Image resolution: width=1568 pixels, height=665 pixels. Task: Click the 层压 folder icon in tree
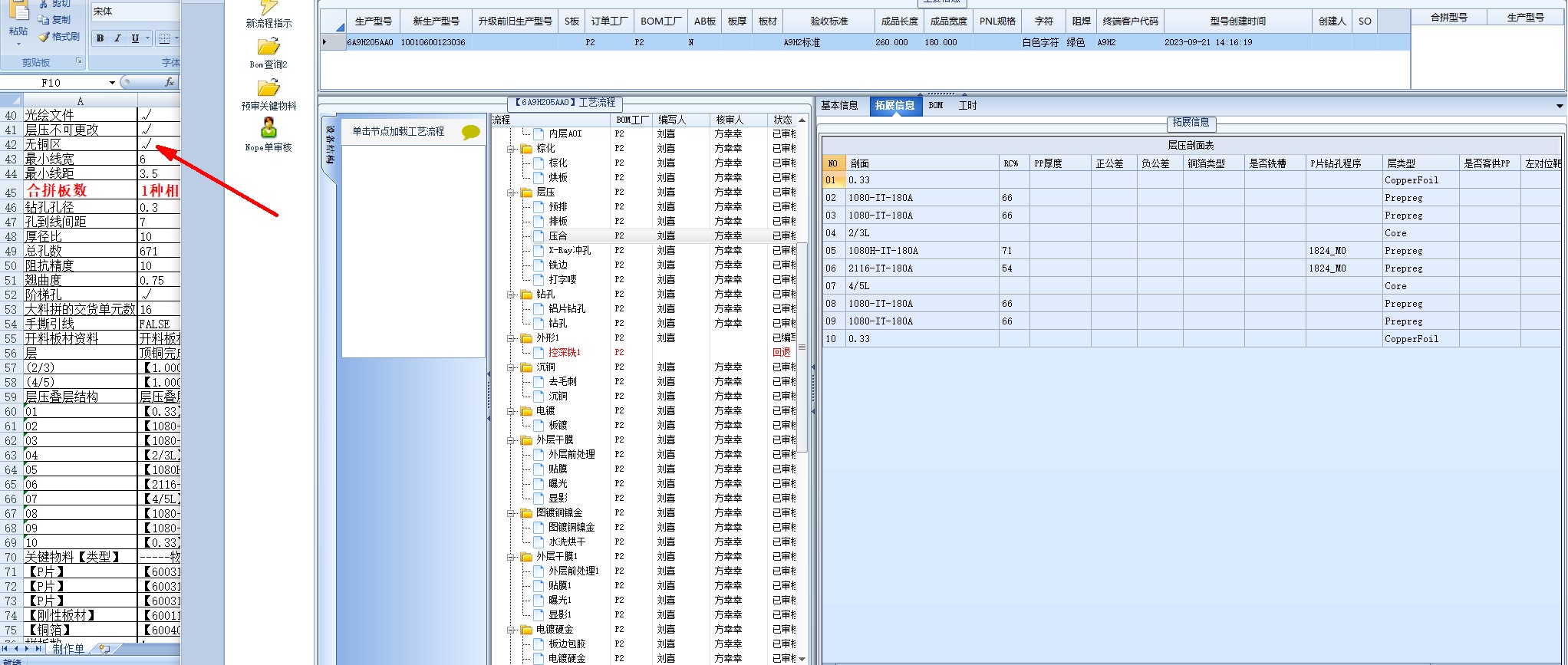tap(526, 193)
